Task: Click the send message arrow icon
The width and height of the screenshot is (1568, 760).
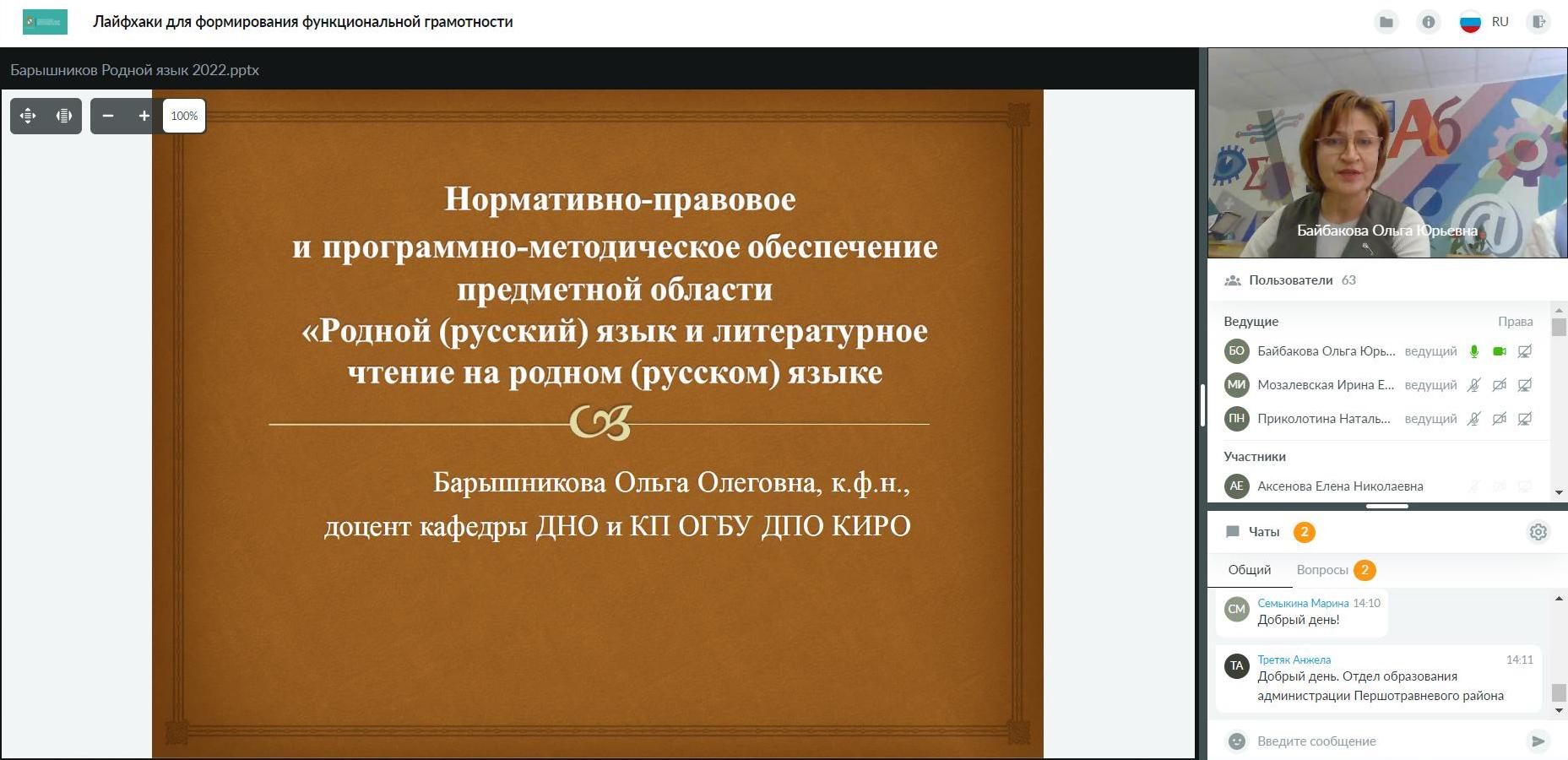Action: [1538, 741]
